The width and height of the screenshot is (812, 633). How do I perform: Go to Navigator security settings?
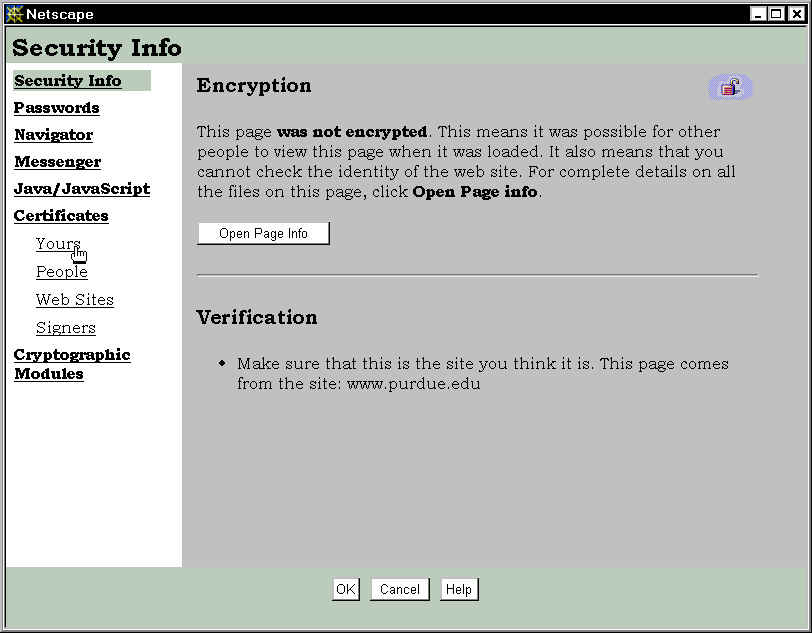(53, 135)
